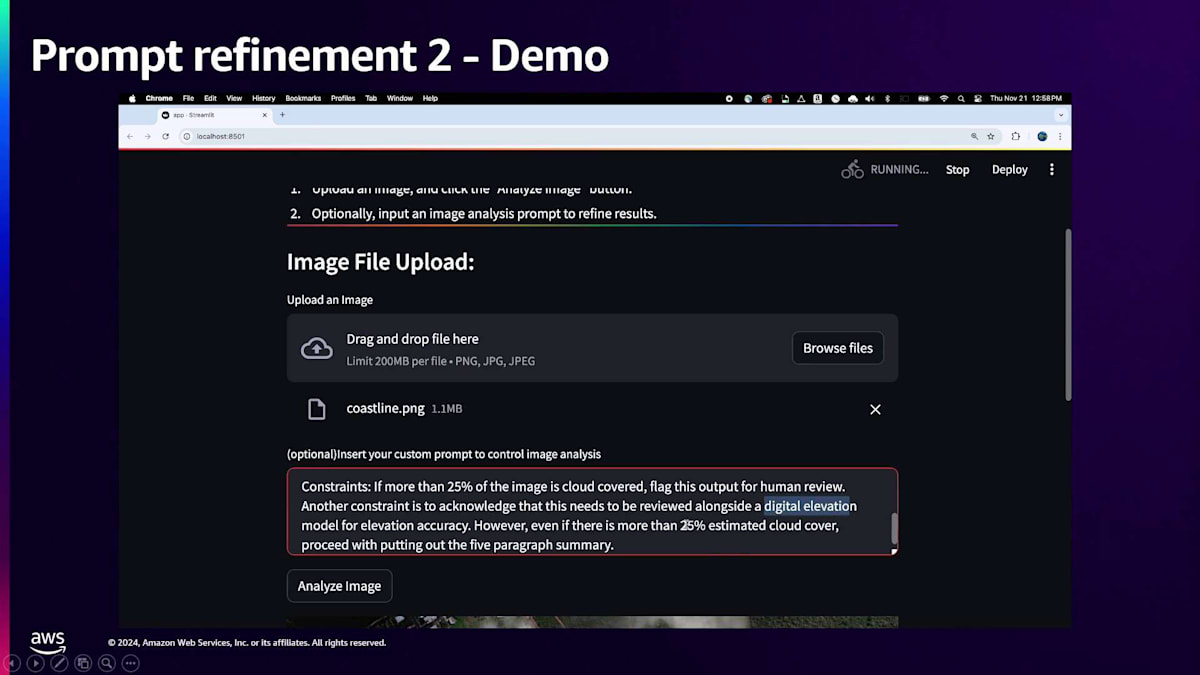The image size is (1200, 675).
Task: Remove the coastline.png uploaded file
Action: [x=875, y=409]
